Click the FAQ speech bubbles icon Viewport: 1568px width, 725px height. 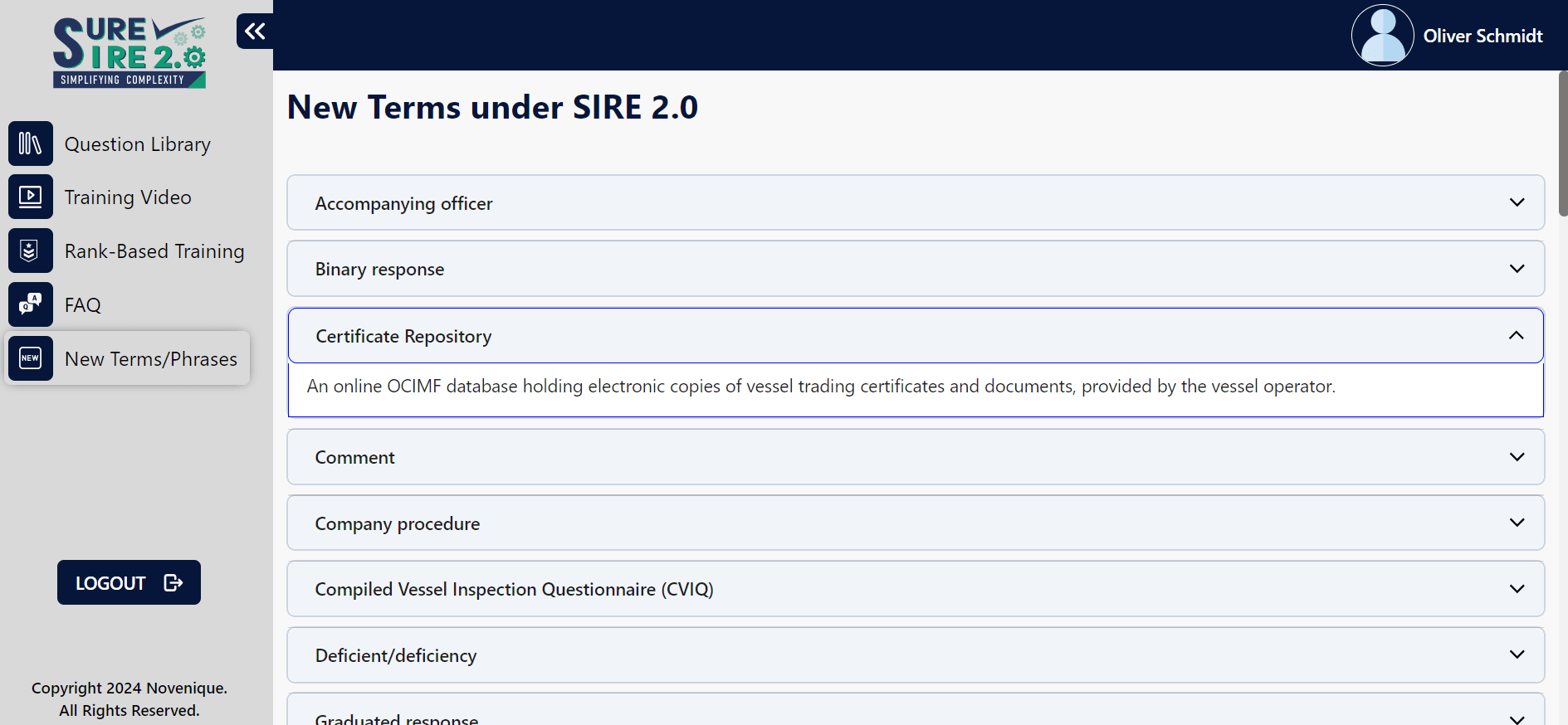click(31, 304)
